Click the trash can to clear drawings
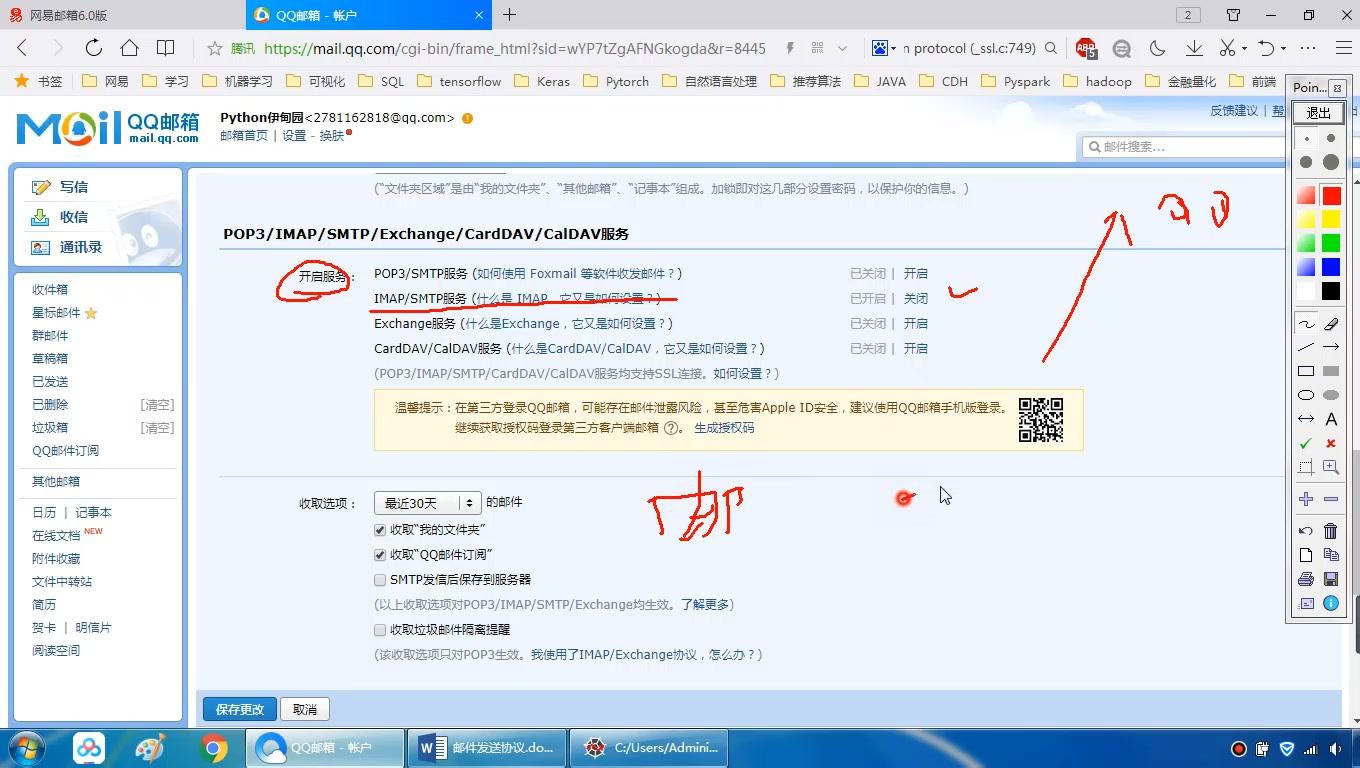Viewport: 1360px width, 768px height. 1331,531
